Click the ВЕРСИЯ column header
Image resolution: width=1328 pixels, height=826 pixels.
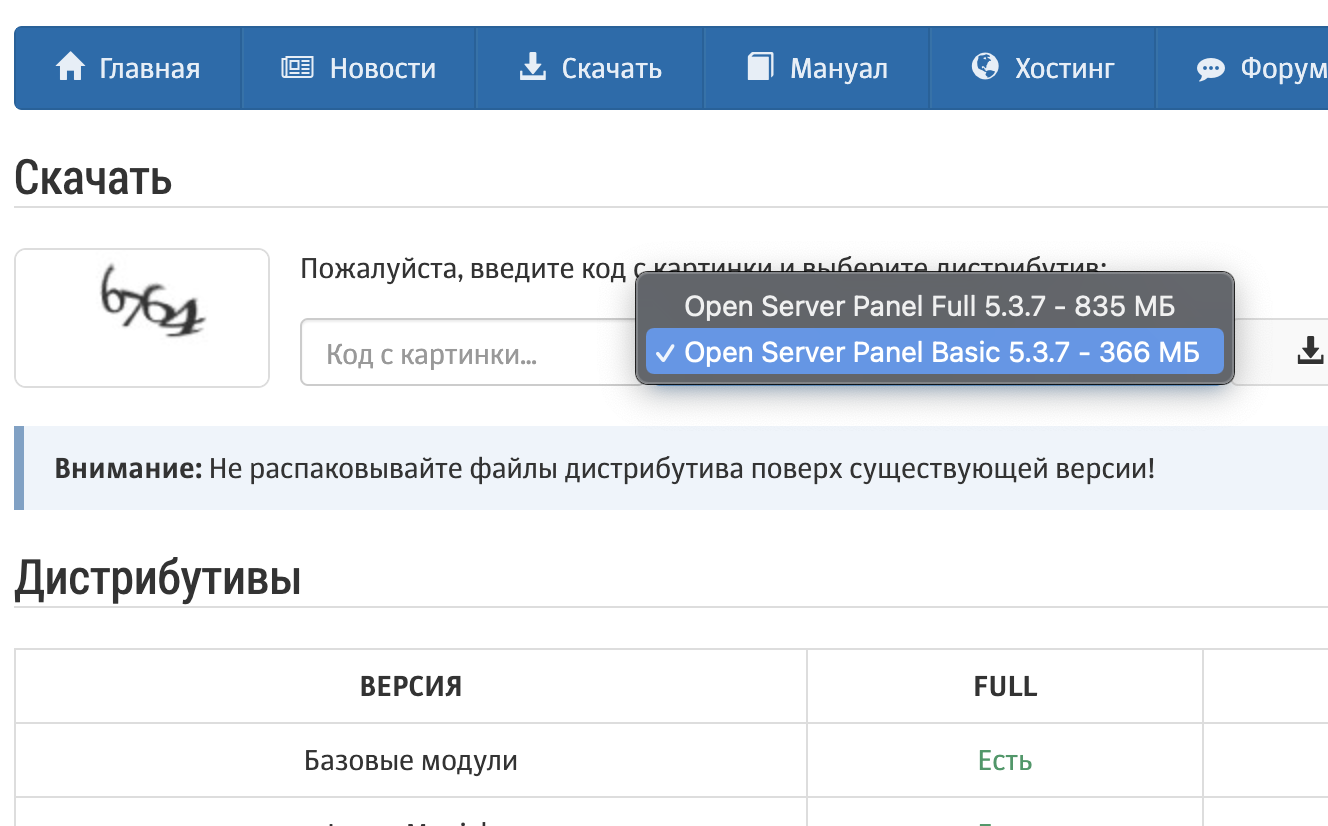(411, 686)
